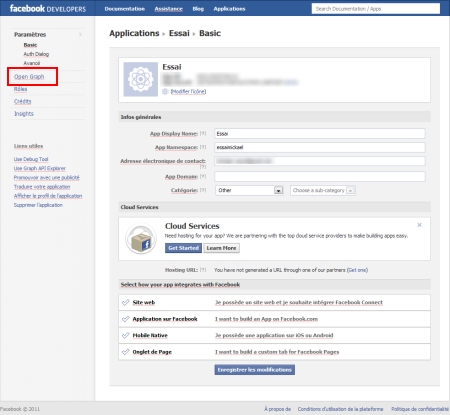The image size is (450, 415).
Task: Click À propos de footer link
Action: 277,409
